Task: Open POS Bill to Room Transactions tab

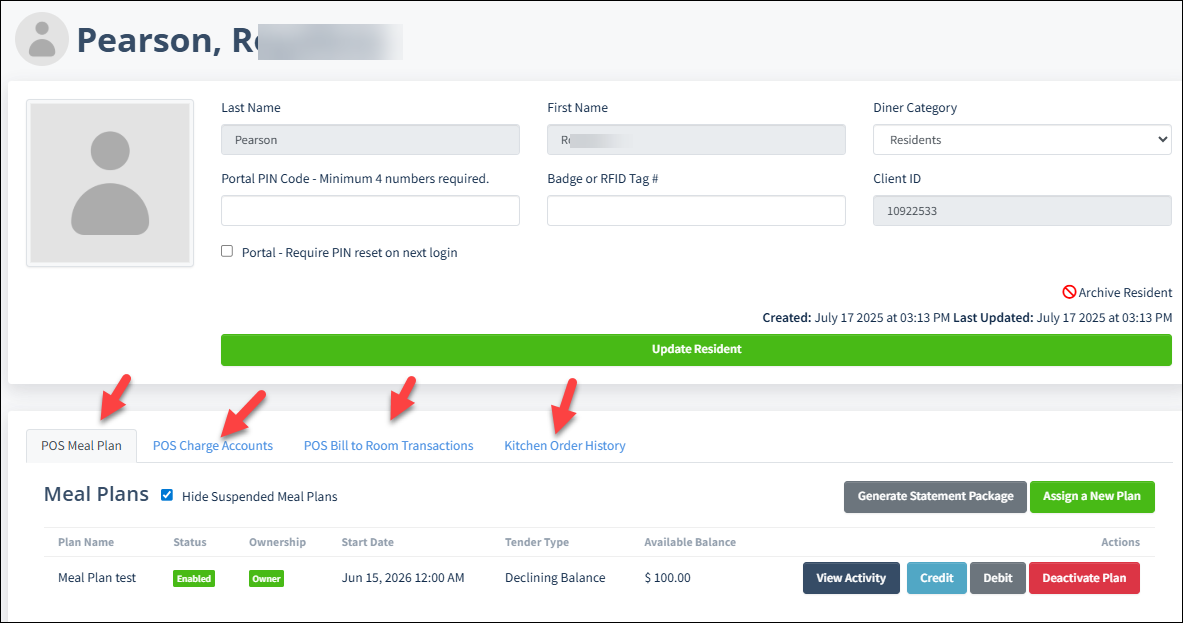Action: pos(389,446)
